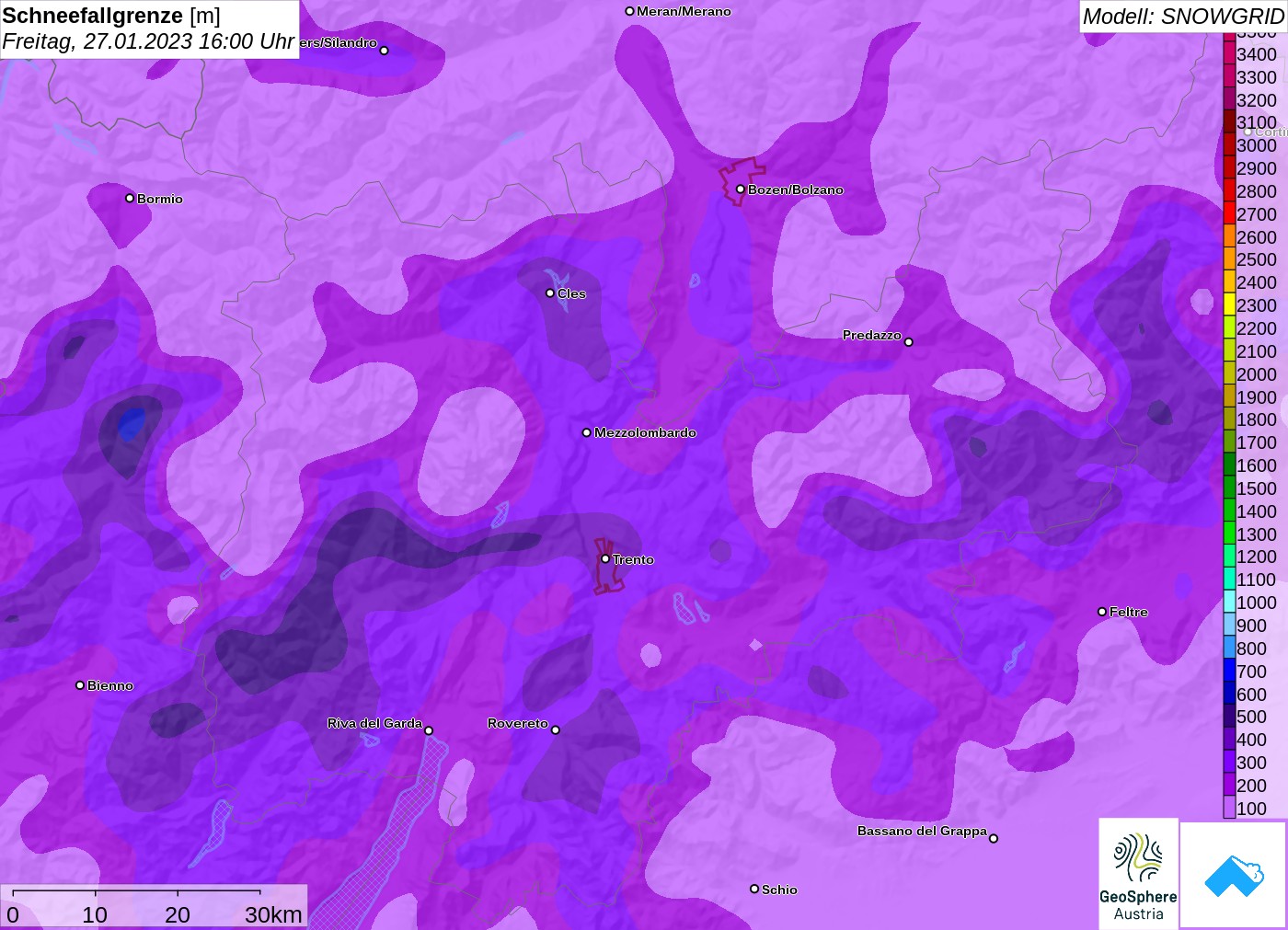Viewport: 1288px width, 930px height.
Task: Click the "Schneefallgrenze [m]" map title
Action: click(111, 16)
